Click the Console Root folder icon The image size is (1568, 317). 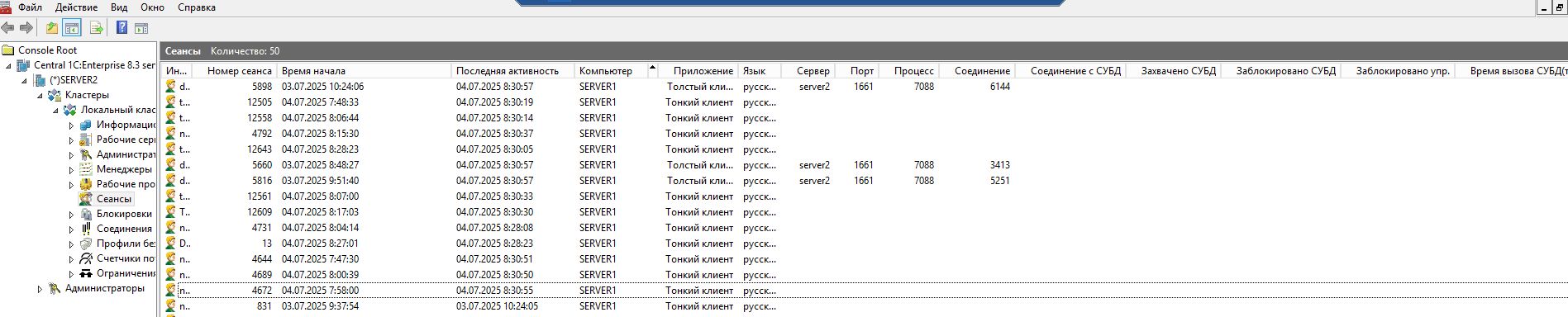point(8,50)
